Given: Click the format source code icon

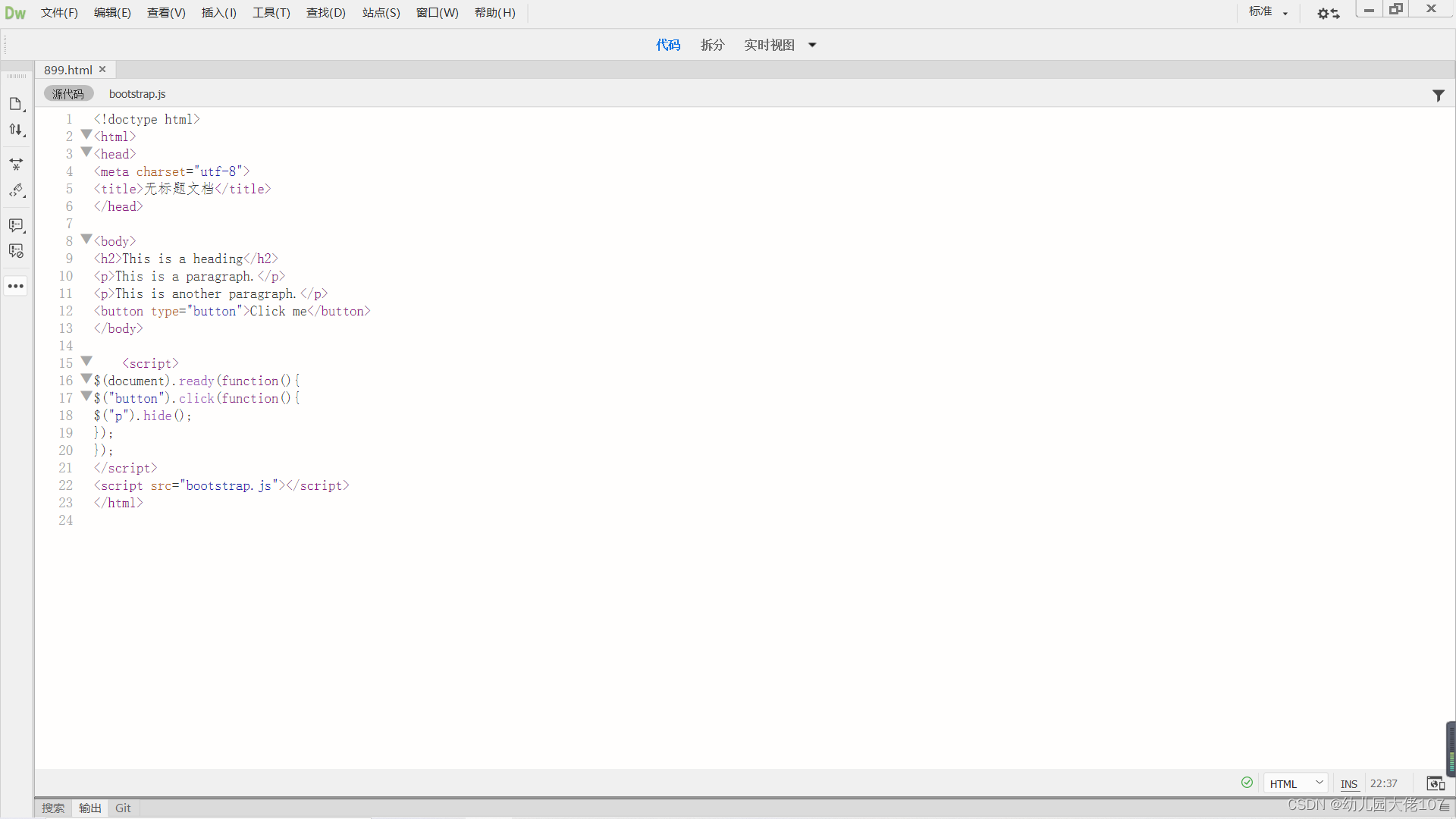Looking at the screenshot, I should (x=16, y=190).
